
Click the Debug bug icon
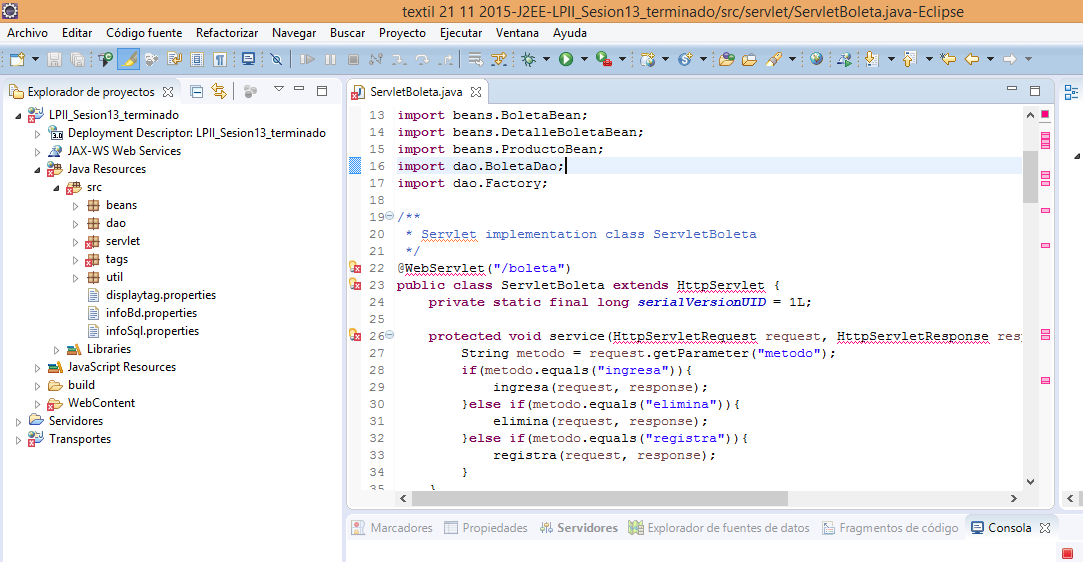point(528,60)
